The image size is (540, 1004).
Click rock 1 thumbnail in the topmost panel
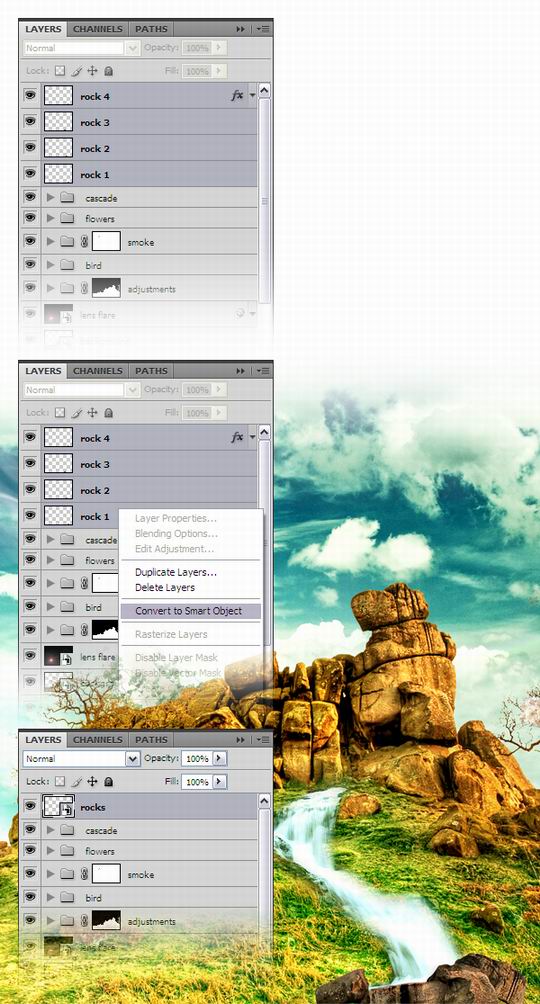pyautogui.click(x=58, y=174)
